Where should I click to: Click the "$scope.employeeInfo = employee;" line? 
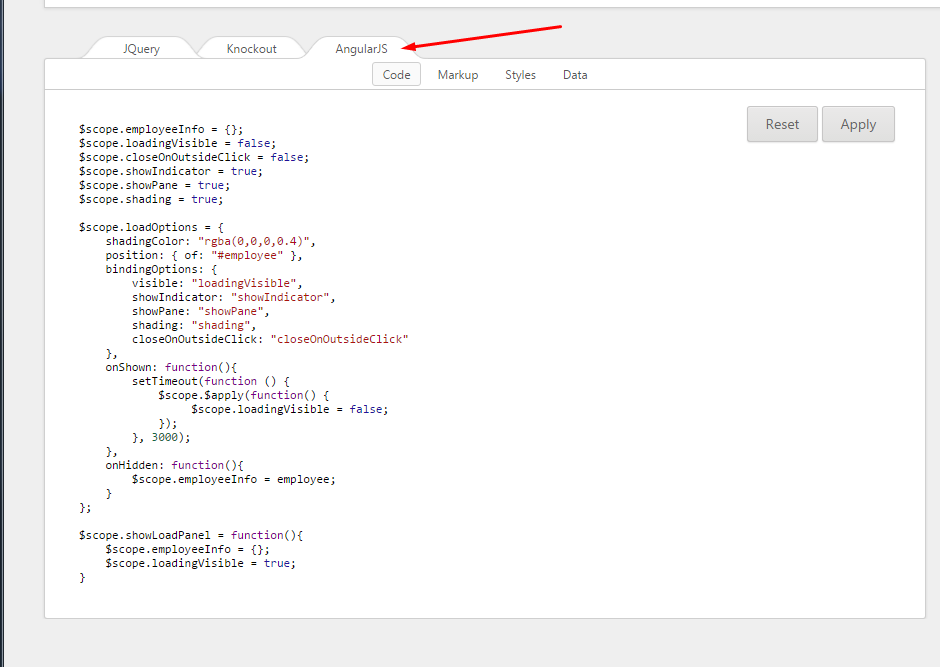234,479
